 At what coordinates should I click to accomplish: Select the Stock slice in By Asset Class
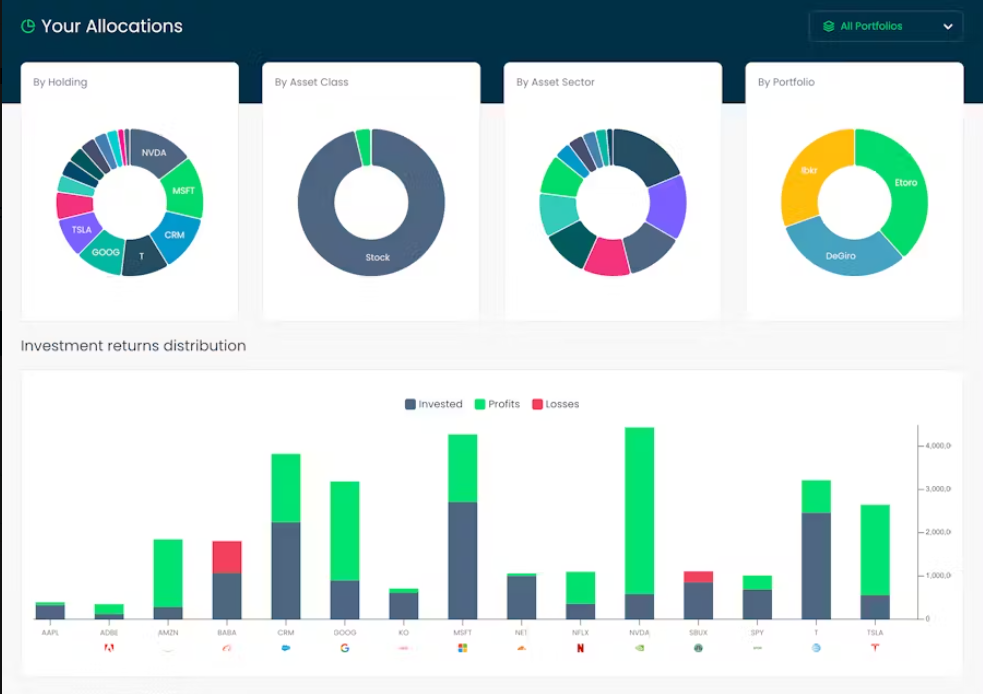[x=371, y=258]
